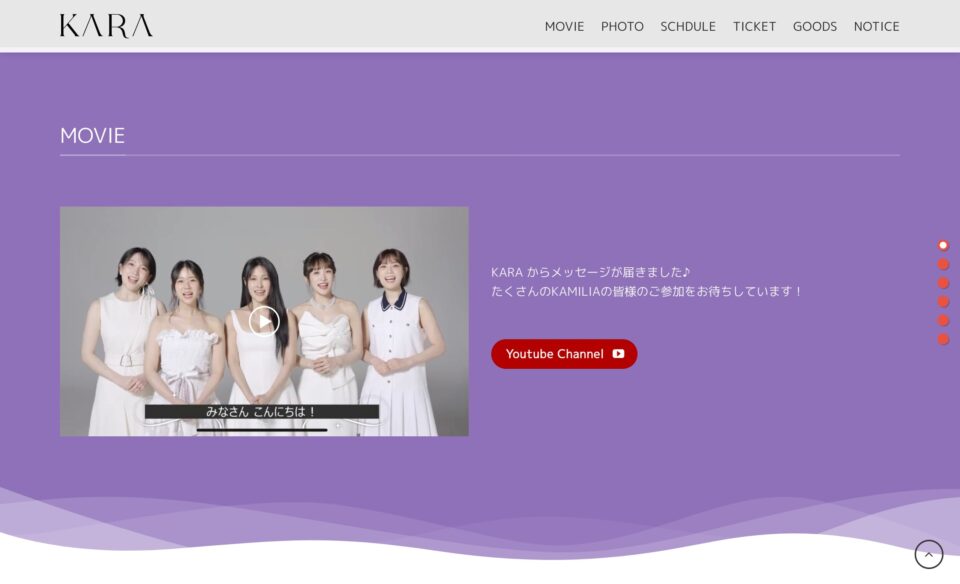Jump to the third side section dot
960x584 pixels.
[x=943, y=283]
